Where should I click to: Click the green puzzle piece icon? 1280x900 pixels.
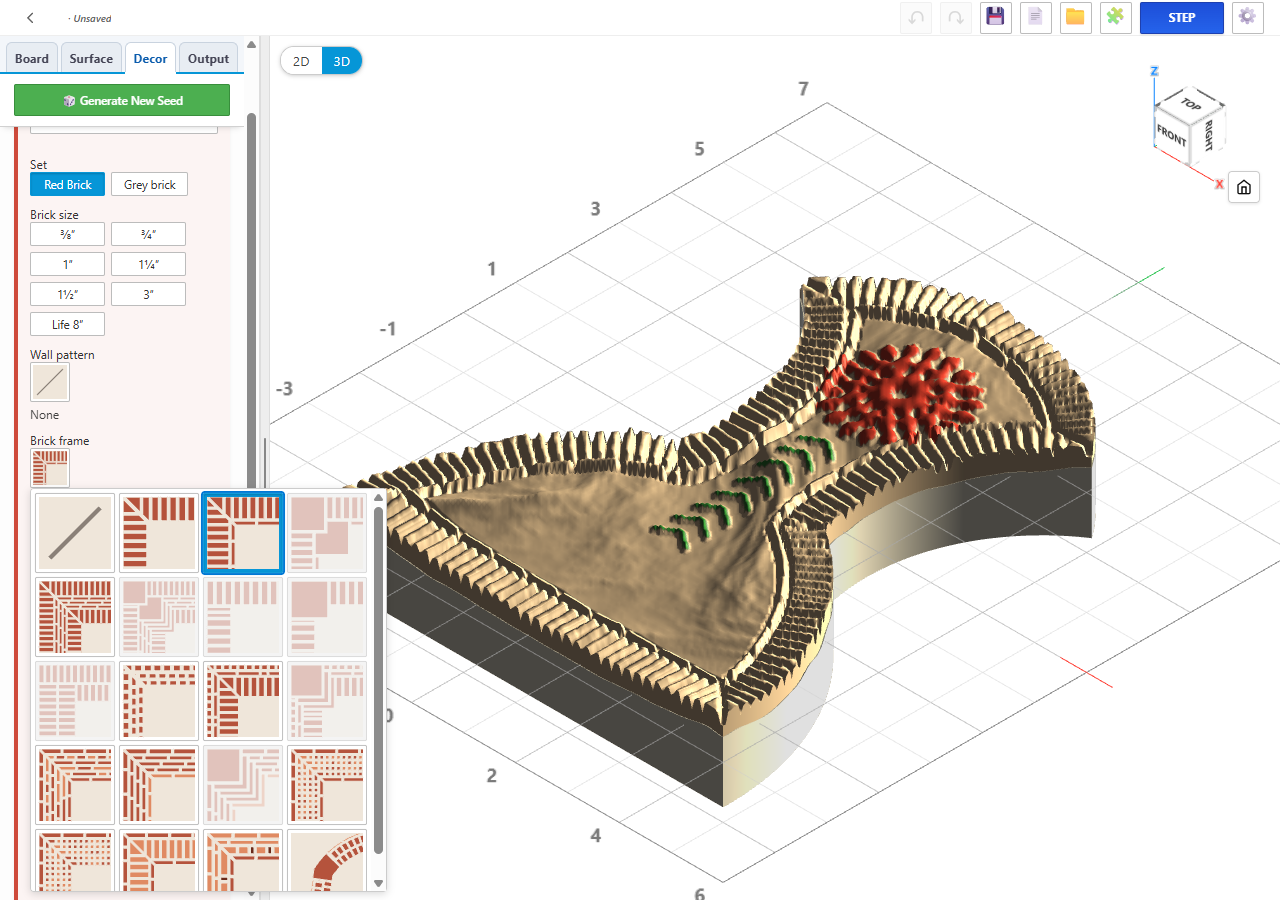pos(1115,17)
